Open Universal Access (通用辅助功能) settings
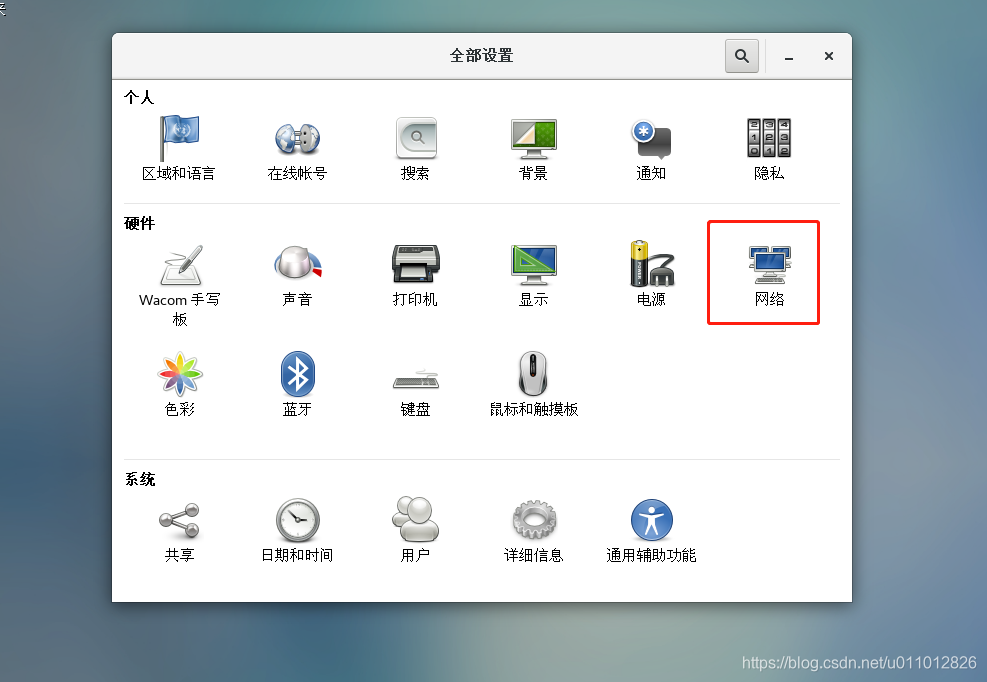This screenshot has width=987, height=682. (x=651, y=530)
